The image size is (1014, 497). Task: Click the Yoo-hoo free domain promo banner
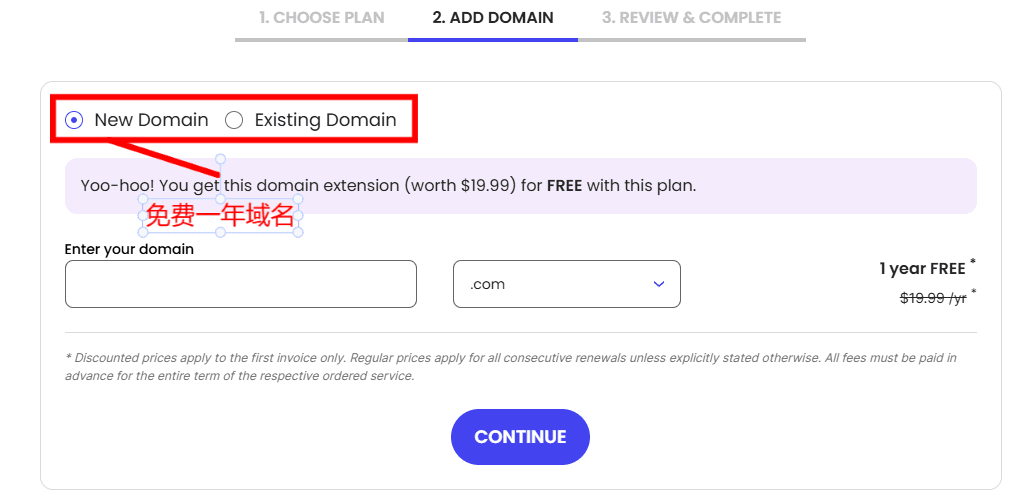coord(600,186)
